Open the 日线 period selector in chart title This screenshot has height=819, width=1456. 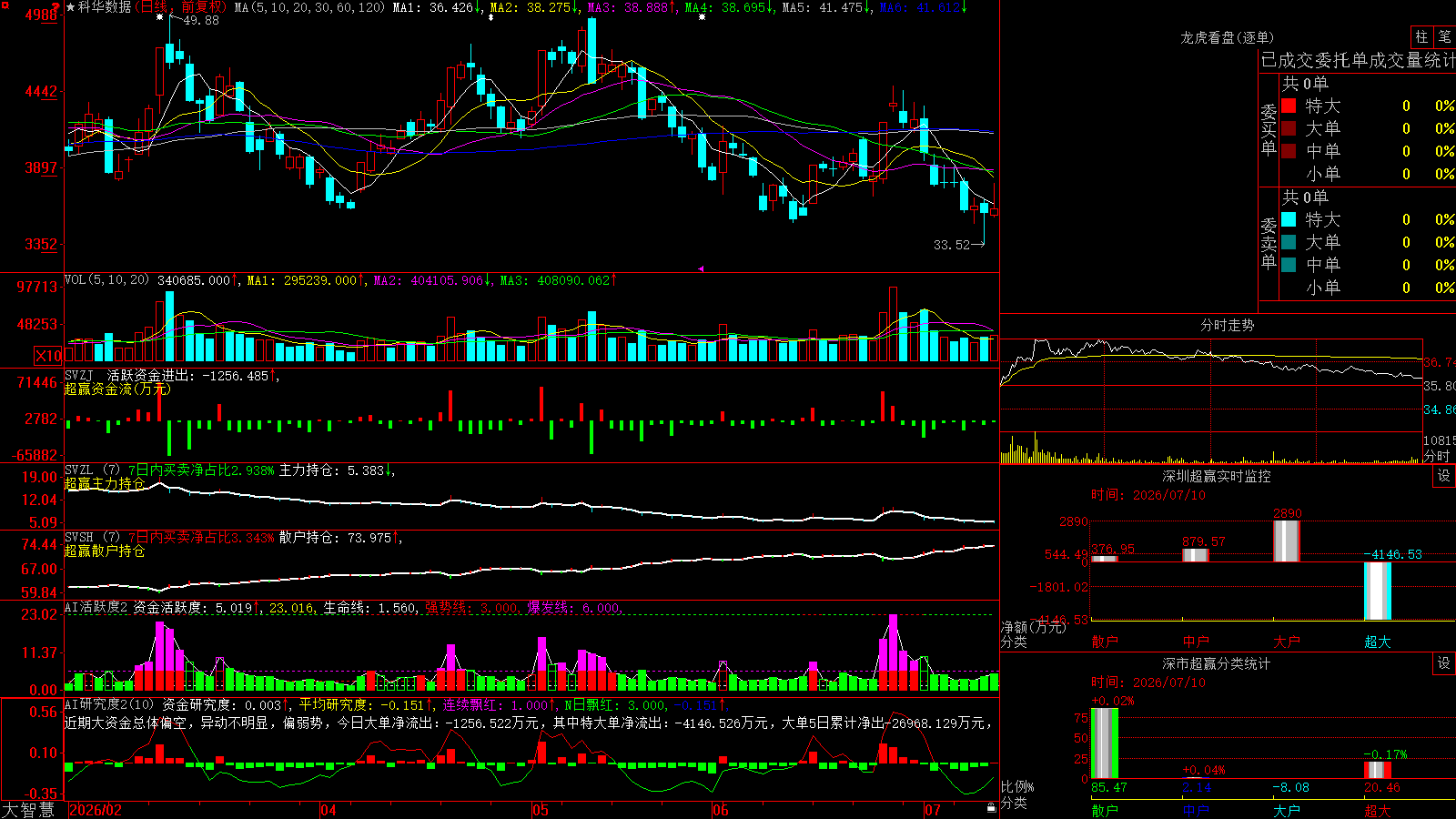[x=156, y=7]
